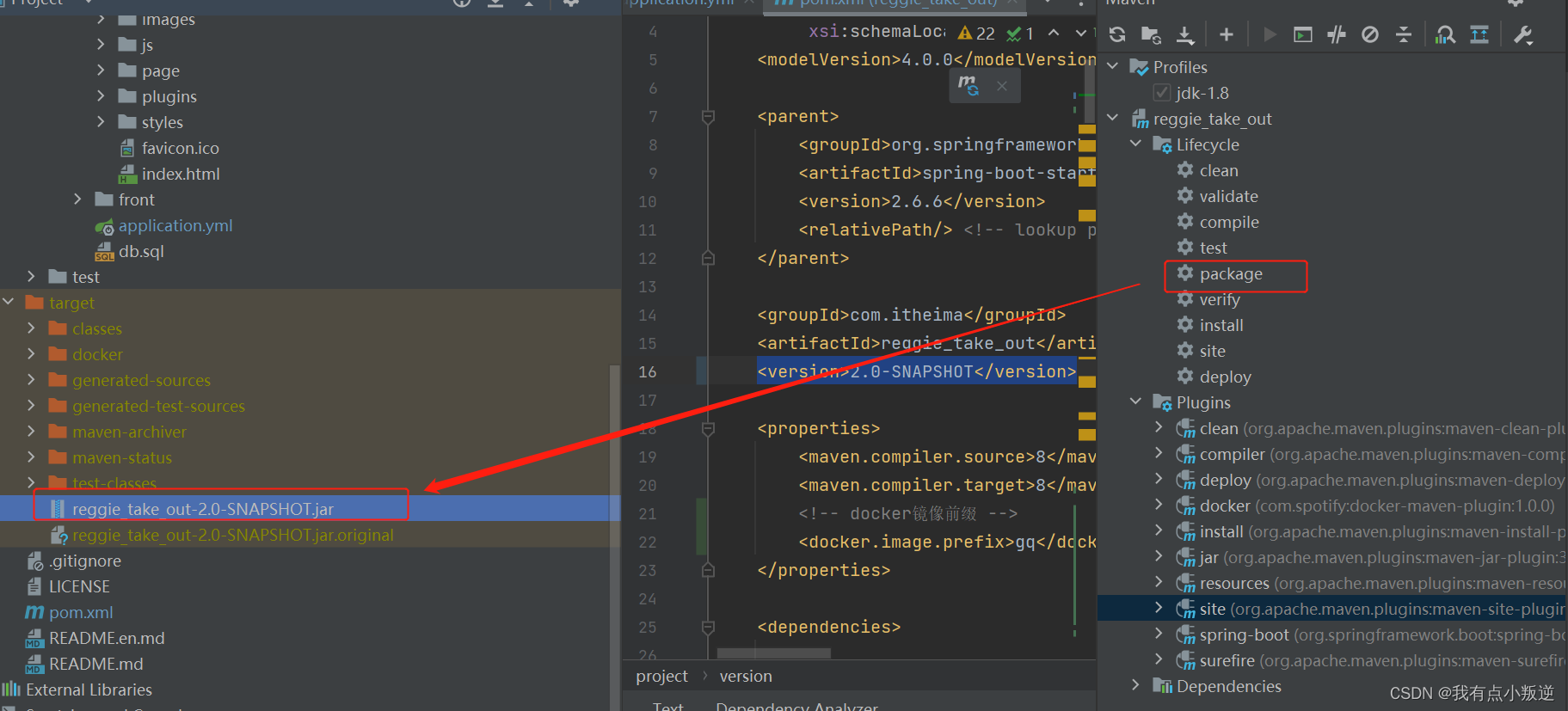
Task: Collapse the Lifecycle node
Action: (1136, 144)
